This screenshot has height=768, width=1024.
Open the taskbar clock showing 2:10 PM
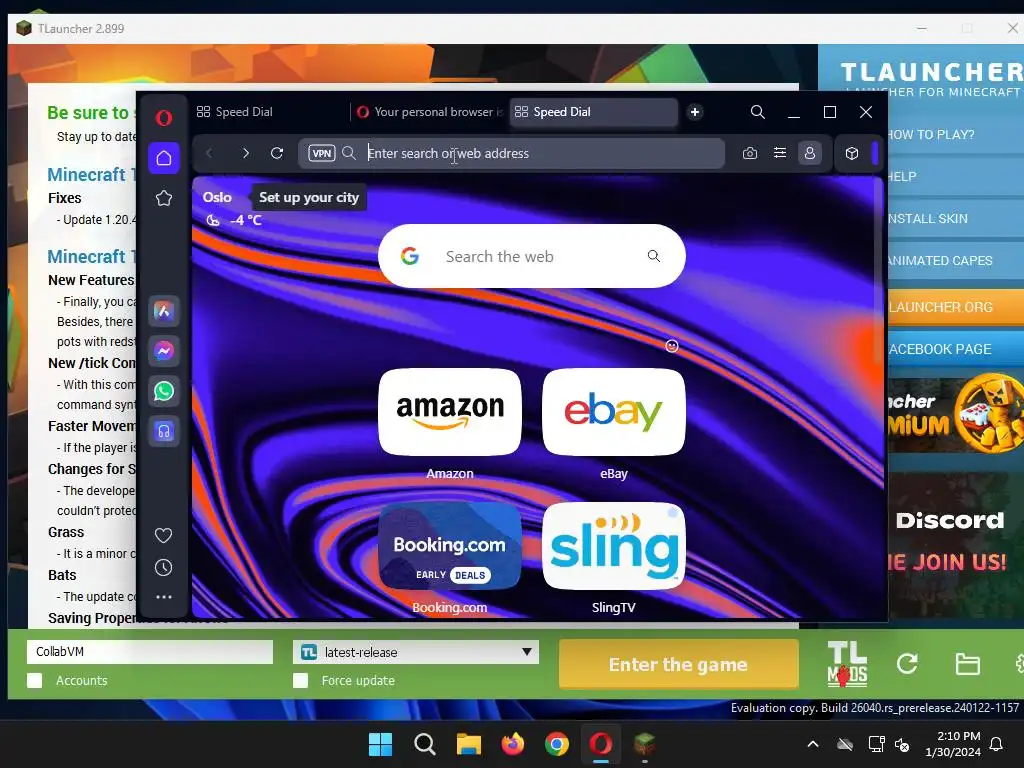point(953,744)
